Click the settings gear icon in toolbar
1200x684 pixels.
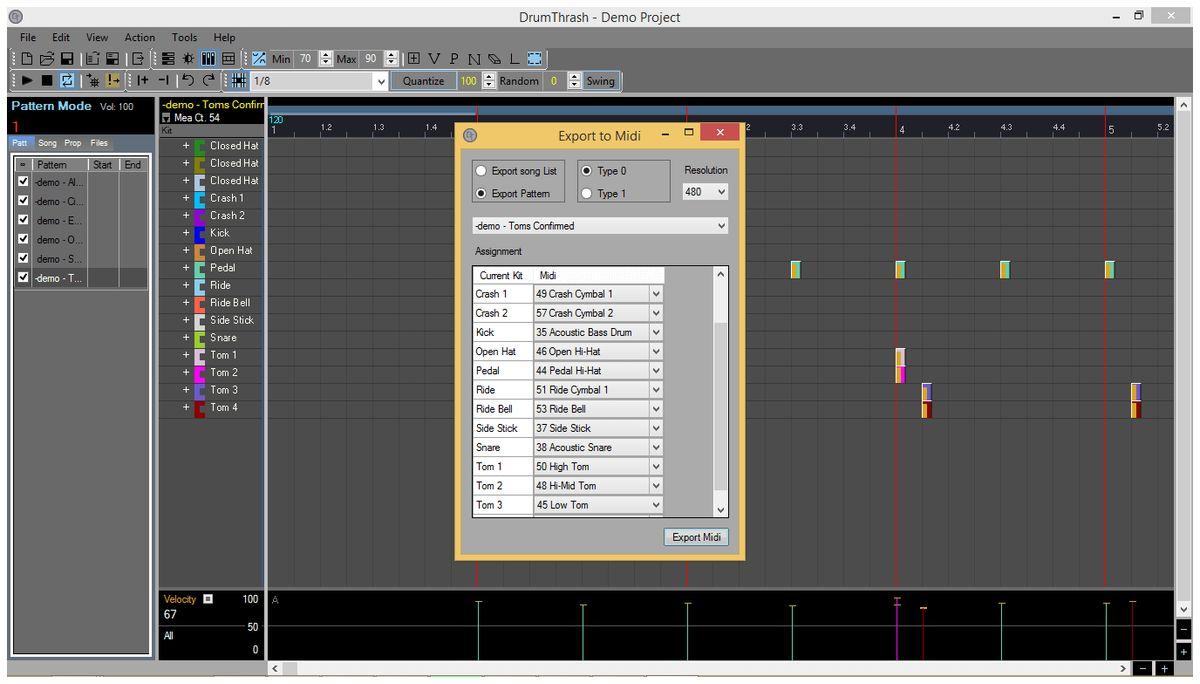pyautogui.click(x=188, y=59)
